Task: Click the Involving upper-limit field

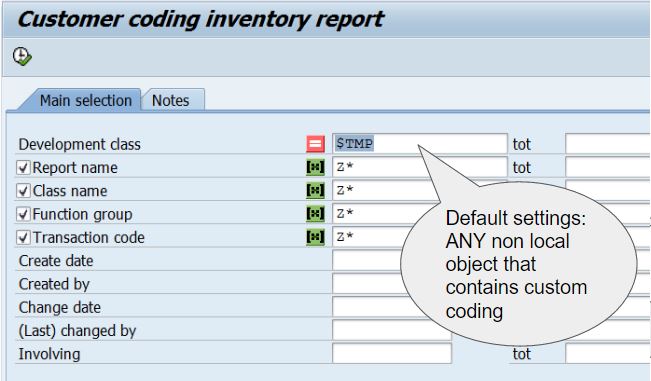Action: click(608, 354)
